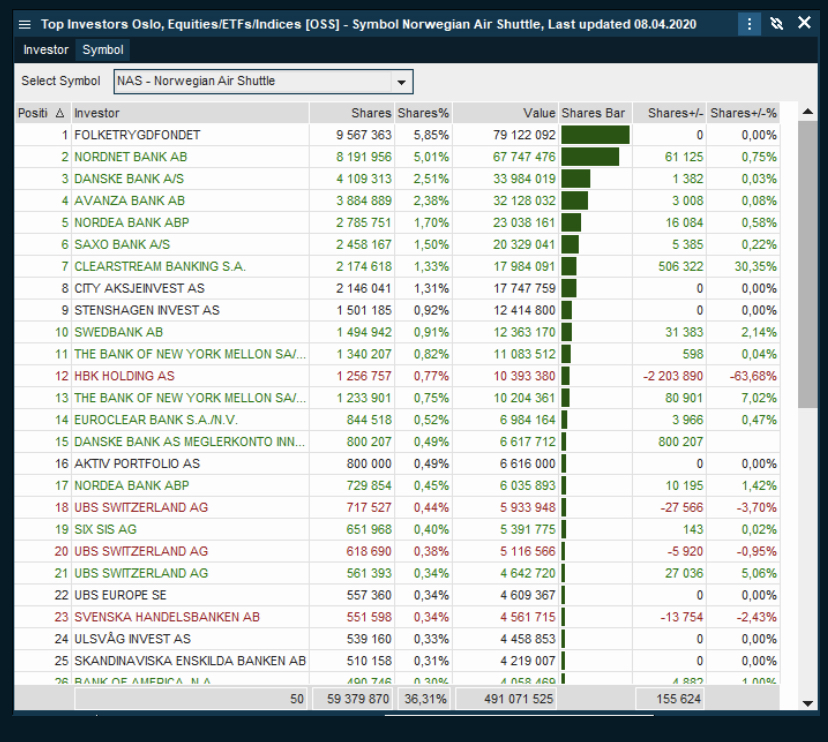This screenshot has height=742, width=828.
Task: Click the shares change 800 207 for Danske Meglerkonto
Action: tap(681, 442)
